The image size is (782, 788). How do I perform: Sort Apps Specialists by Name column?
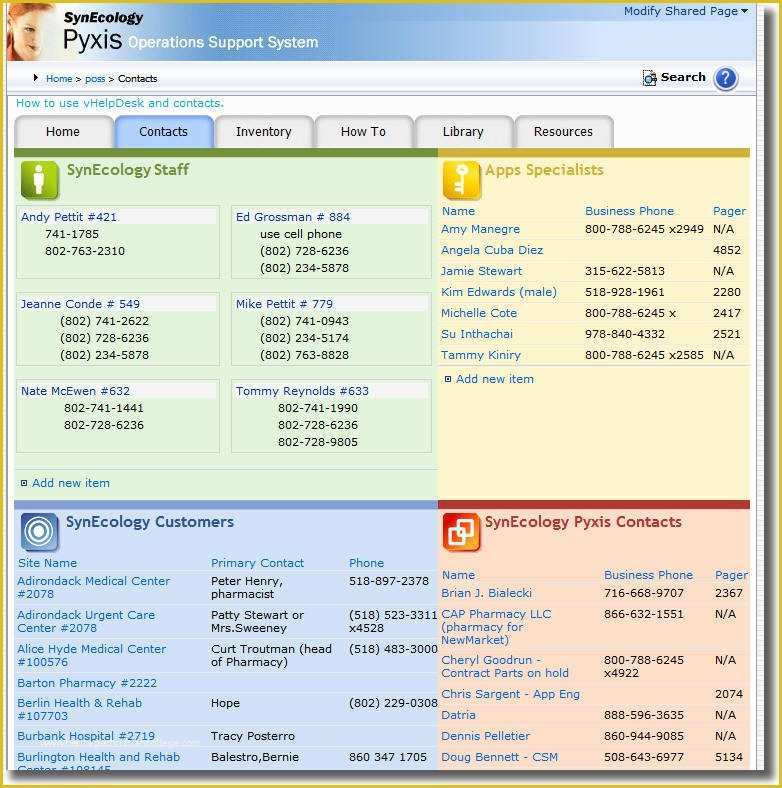point(458,211)
